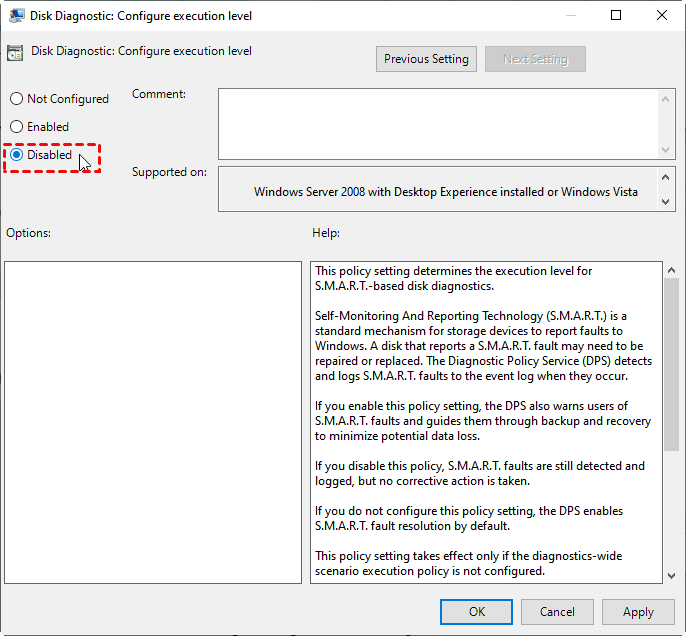Viewport: 686px width, 636px height.
Task: Click the Help pane scrollbar thumb
Action: [x=671, y=364]
